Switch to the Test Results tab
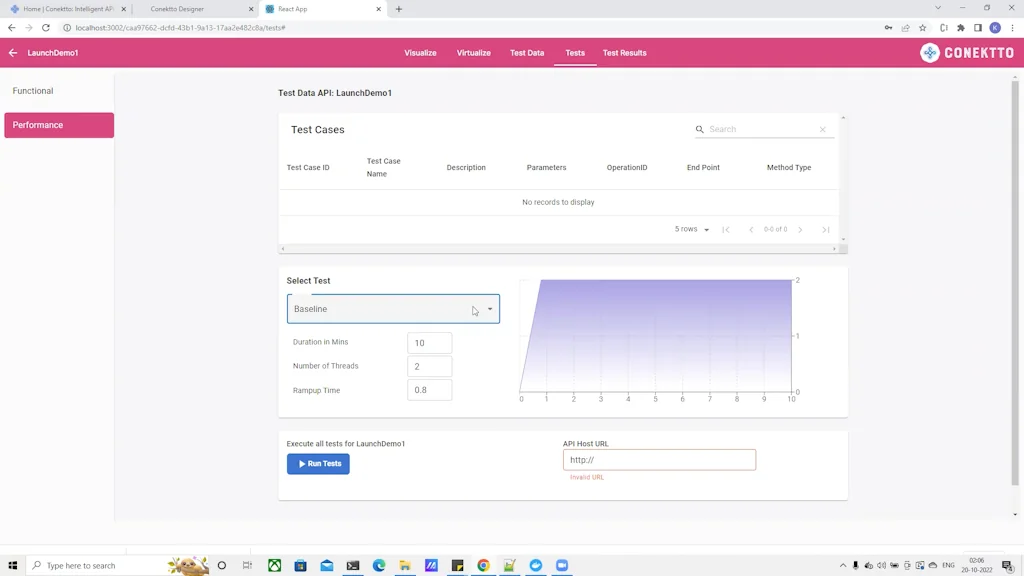The image size is (1024, 576). coord(624,53)
